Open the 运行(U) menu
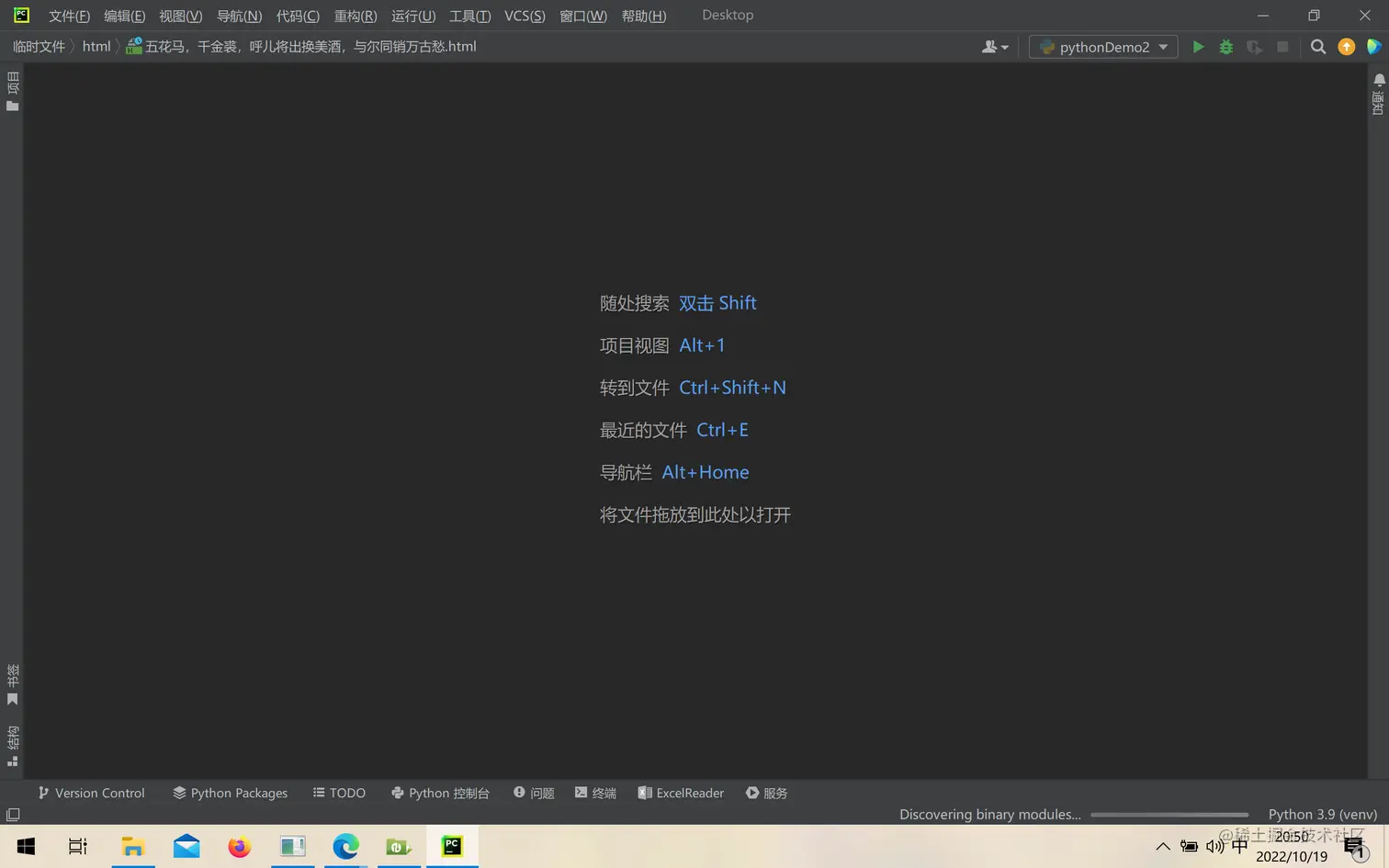This screenshot has height=868, width=1389. [413, 16]
